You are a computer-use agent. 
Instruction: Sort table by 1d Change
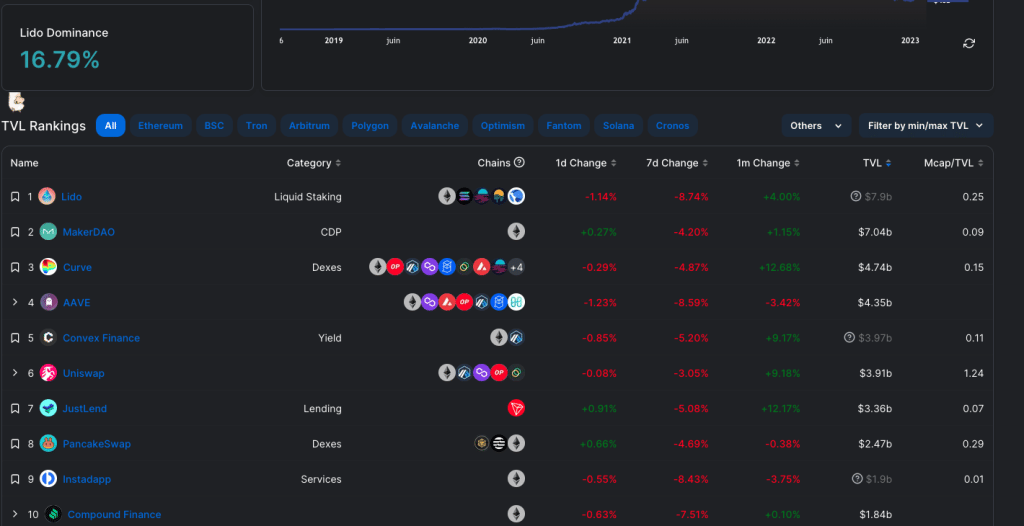[586, 163]
